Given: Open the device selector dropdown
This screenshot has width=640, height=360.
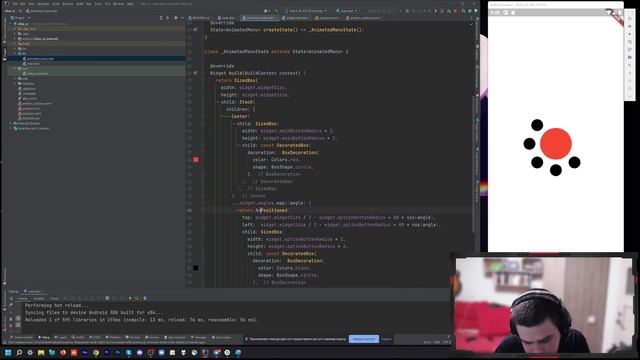Looking at the screenshot, I should [306, 11].
